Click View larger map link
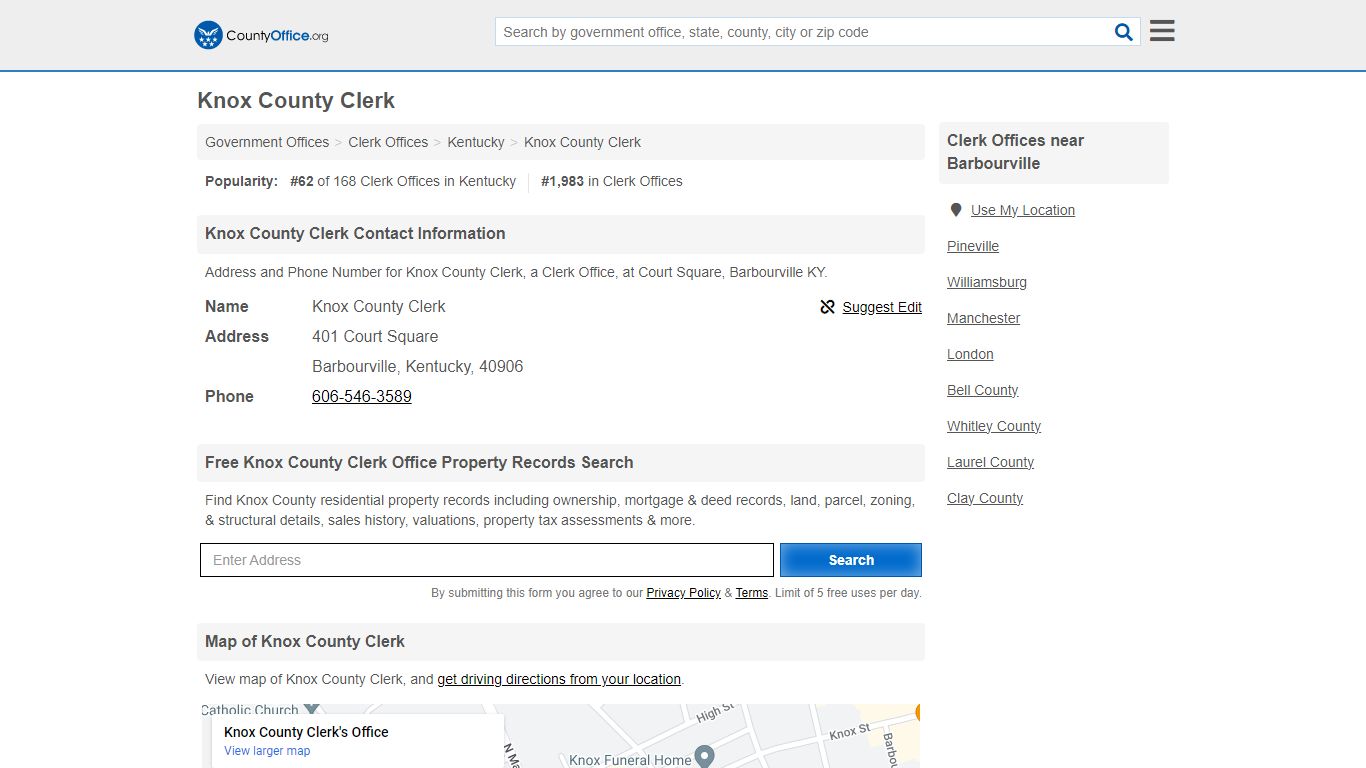The image size is (1366, 768). click(267, 751)
